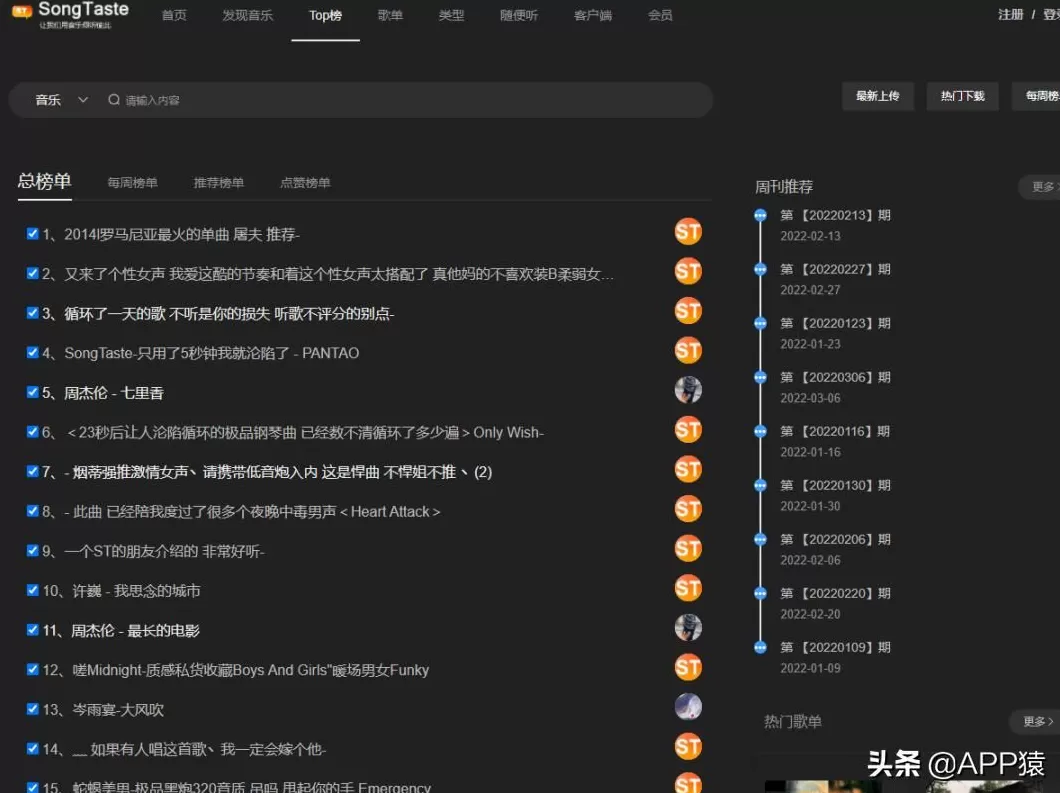Select timeline dot for 第【20220213】期

[x=760, y=215]
